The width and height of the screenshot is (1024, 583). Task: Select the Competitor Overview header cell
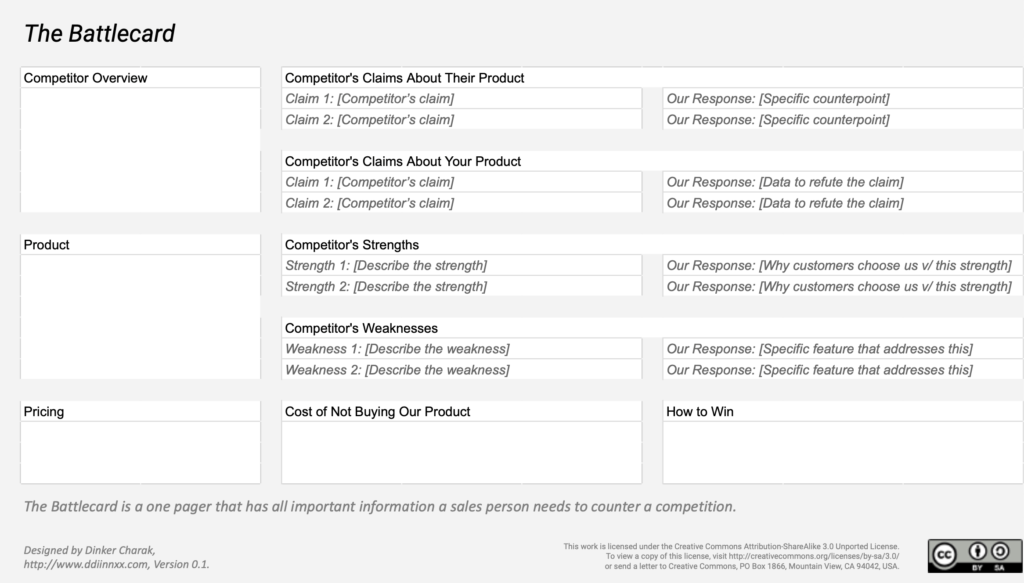140,78
